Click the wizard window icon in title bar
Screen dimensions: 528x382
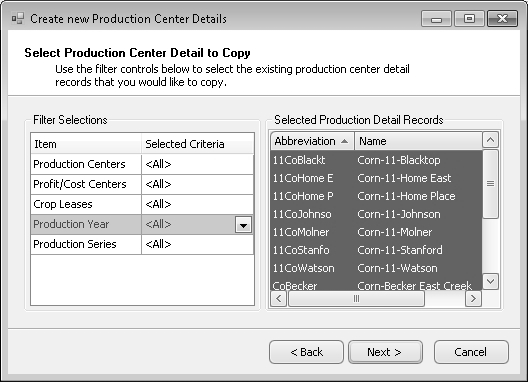point(18,18)
